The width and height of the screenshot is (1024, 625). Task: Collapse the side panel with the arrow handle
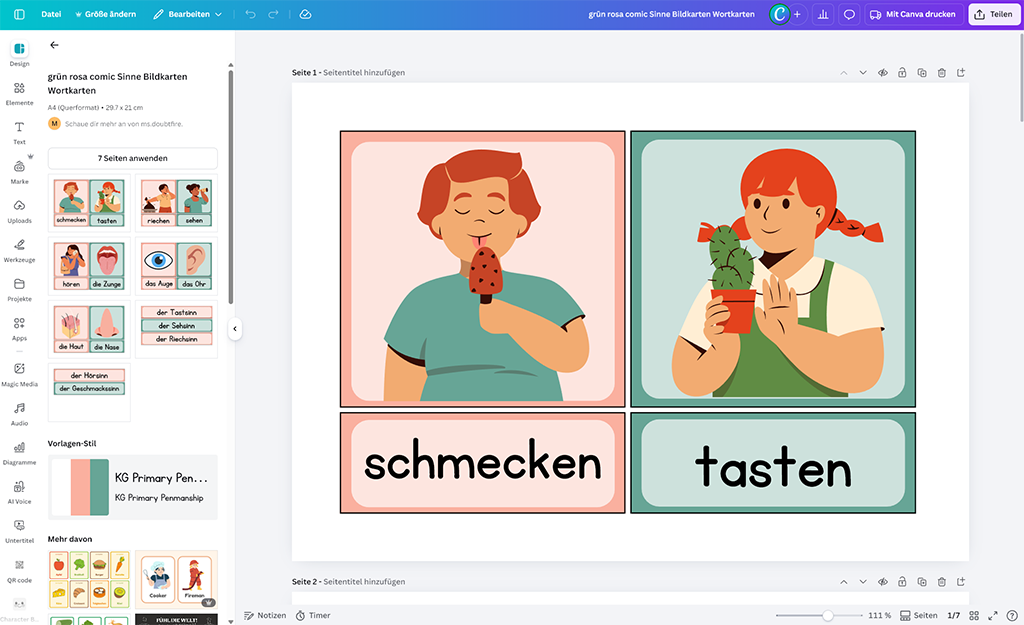[235, 329]
